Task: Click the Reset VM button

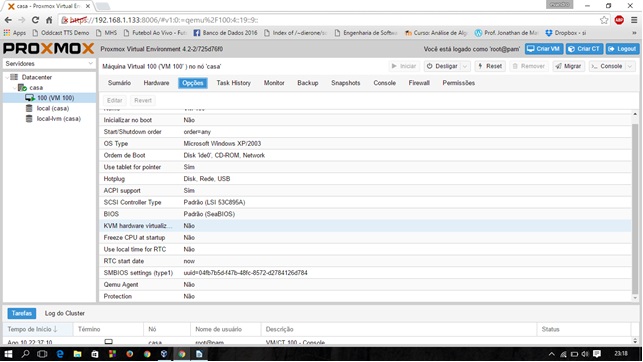Action: (490, 66)
